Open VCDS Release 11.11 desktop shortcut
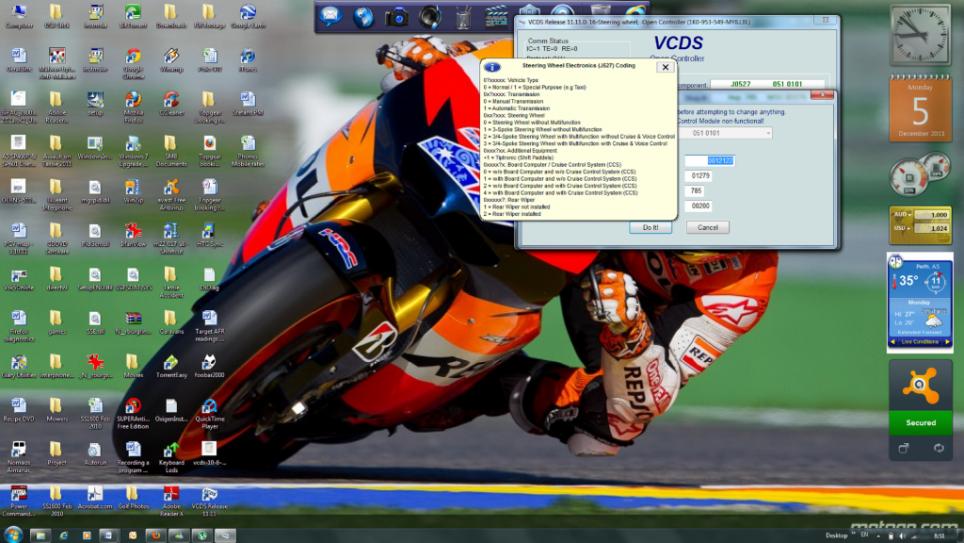 tap(209, 501)
